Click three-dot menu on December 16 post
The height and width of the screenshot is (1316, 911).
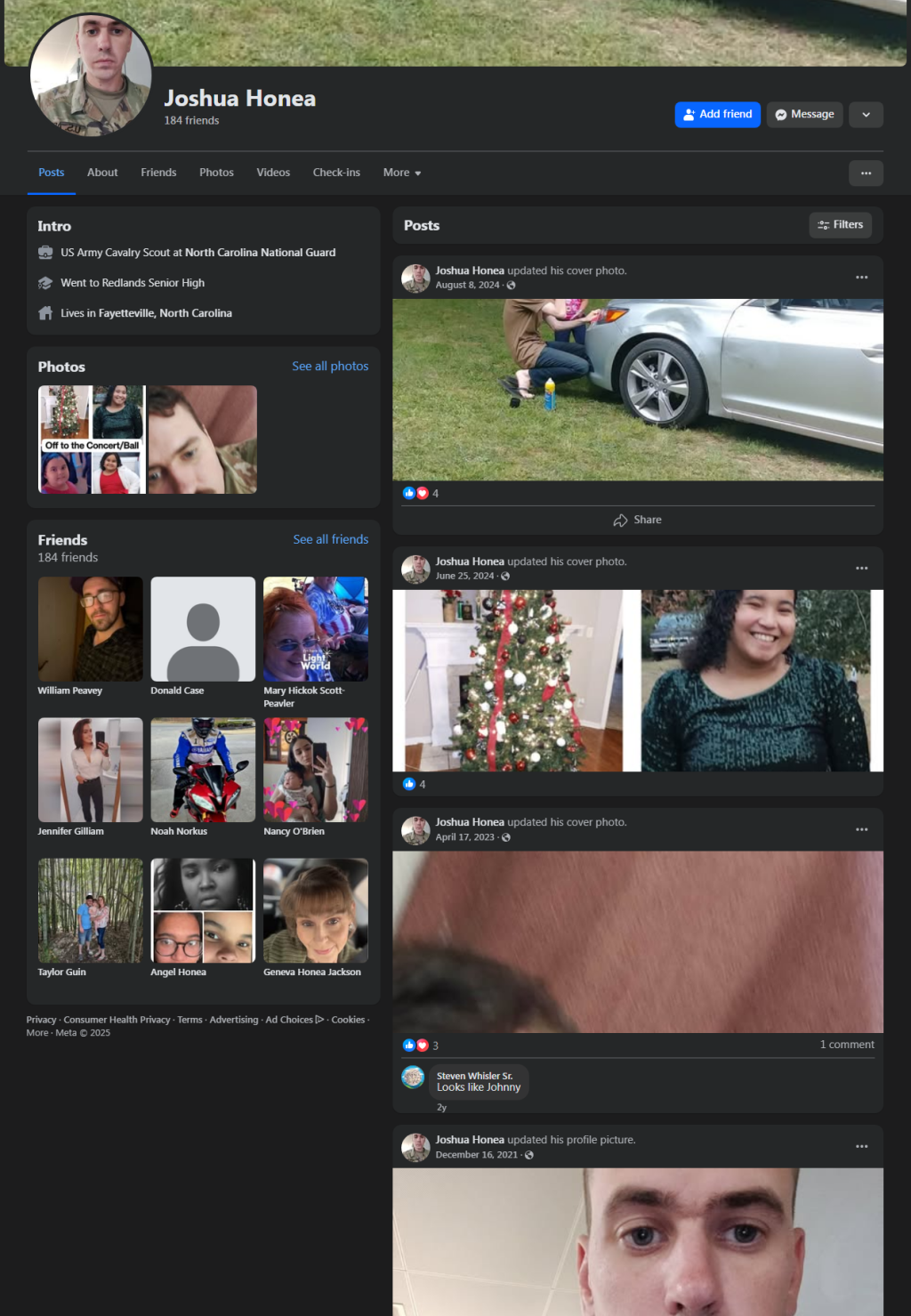[861, 1147]
